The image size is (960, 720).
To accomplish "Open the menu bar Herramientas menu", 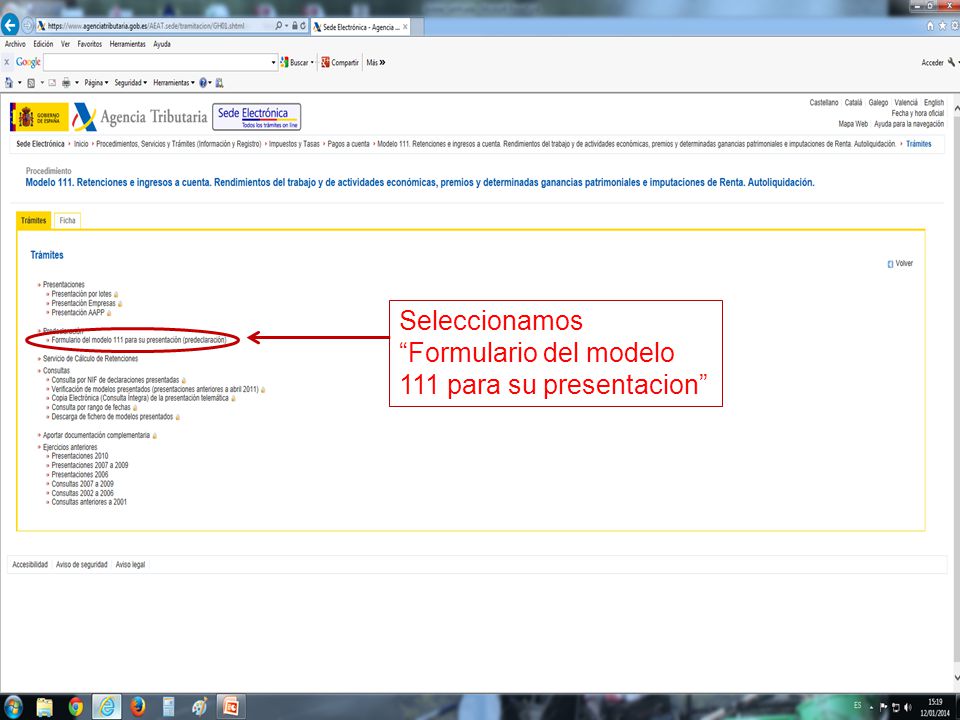I will 127,44.
